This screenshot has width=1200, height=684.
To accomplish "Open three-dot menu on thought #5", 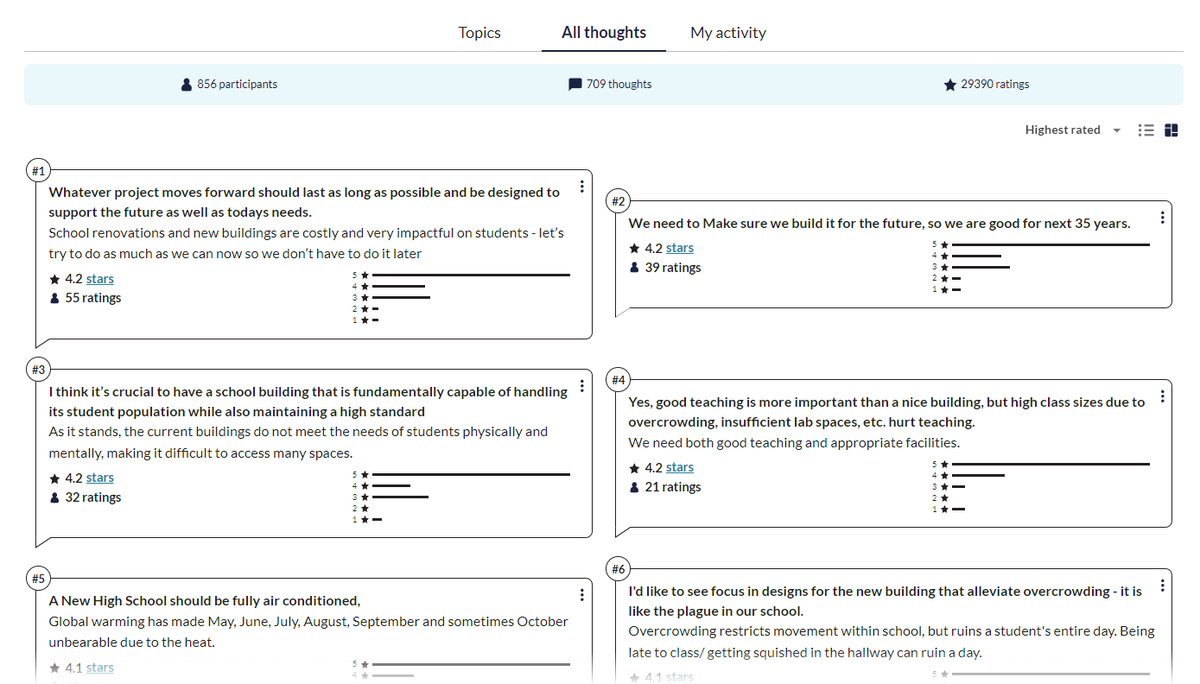I will pyautogui.click(x=582, y=595).
